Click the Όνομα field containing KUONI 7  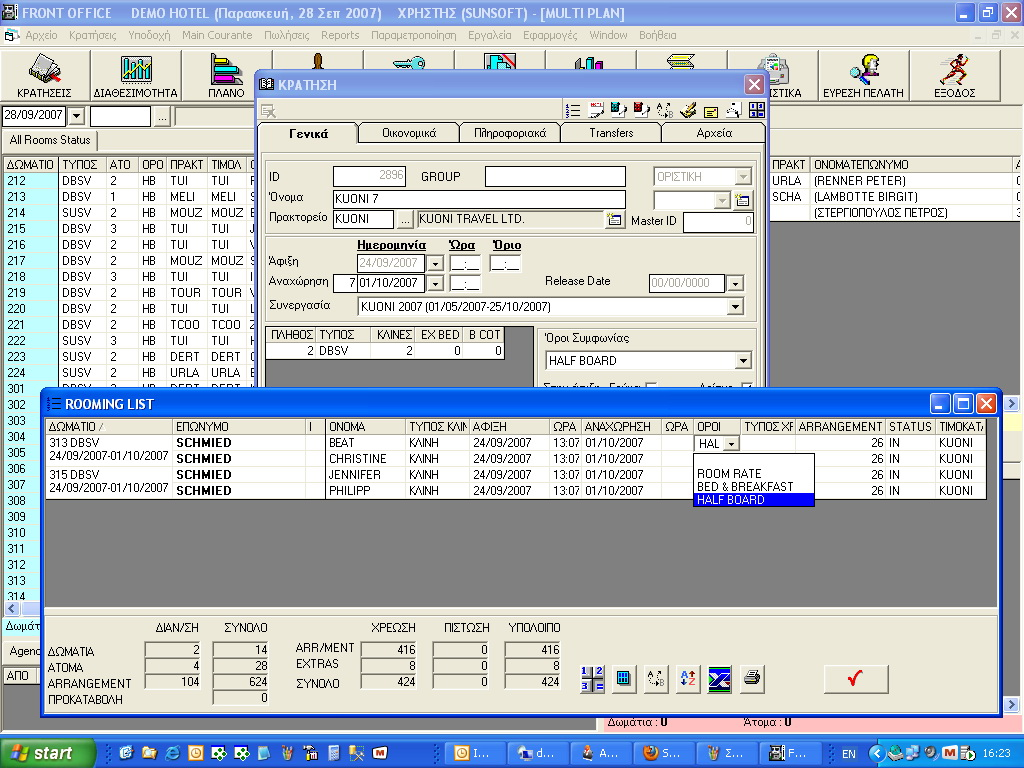point(478,199)
